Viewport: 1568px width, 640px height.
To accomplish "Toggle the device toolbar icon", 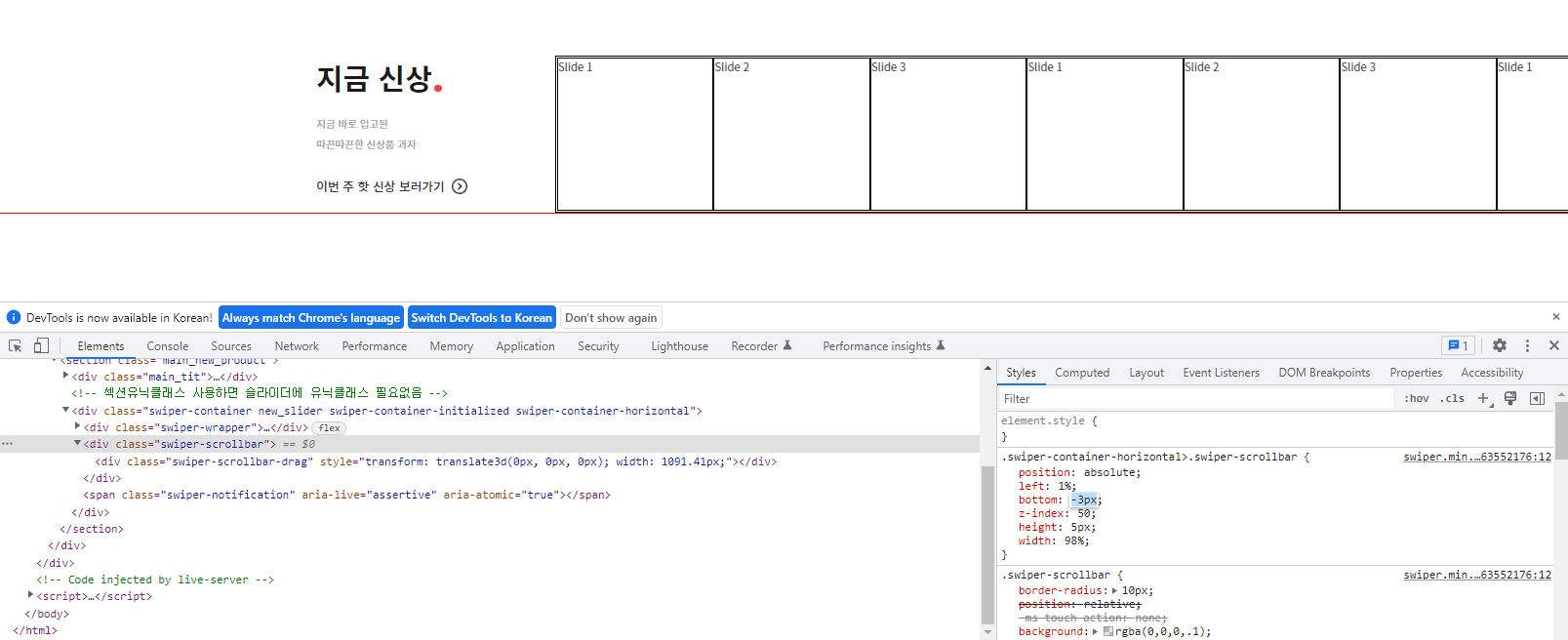I will (41, 345).
